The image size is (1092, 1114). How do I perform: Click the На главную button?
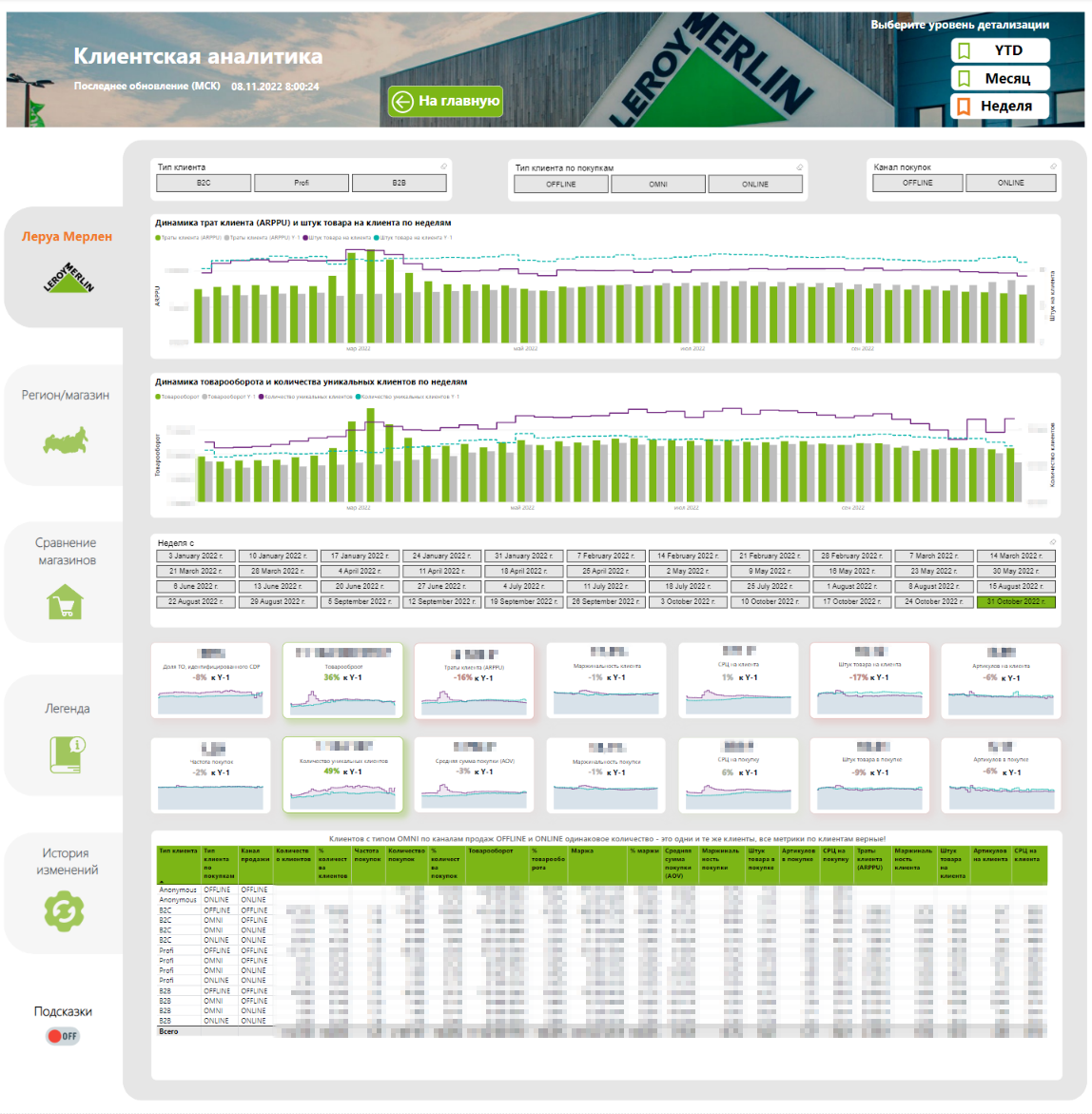(x=446, y=101)
